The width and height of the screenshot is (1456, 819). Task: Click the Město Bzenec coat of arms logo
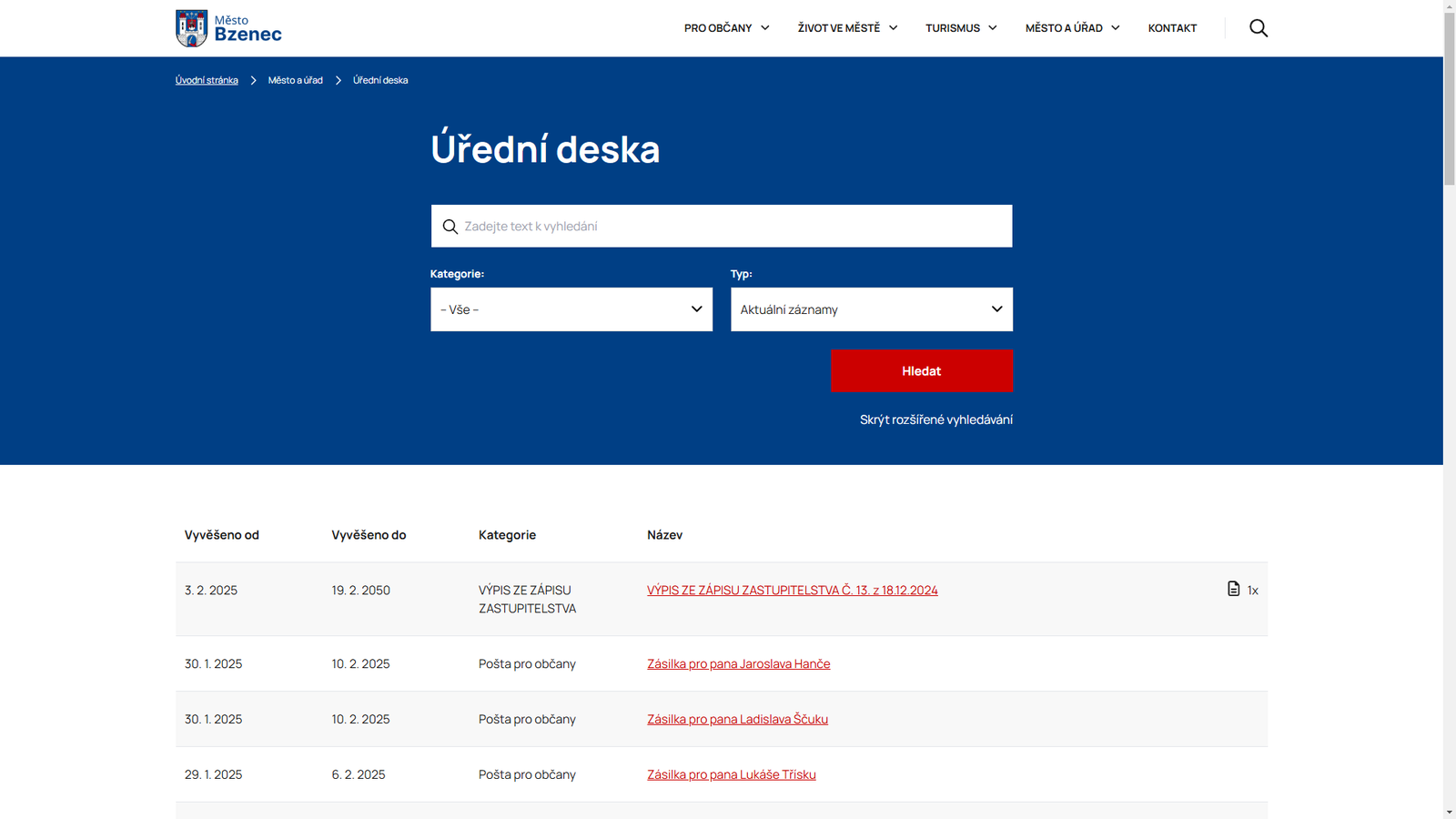[x=191, y=28]
